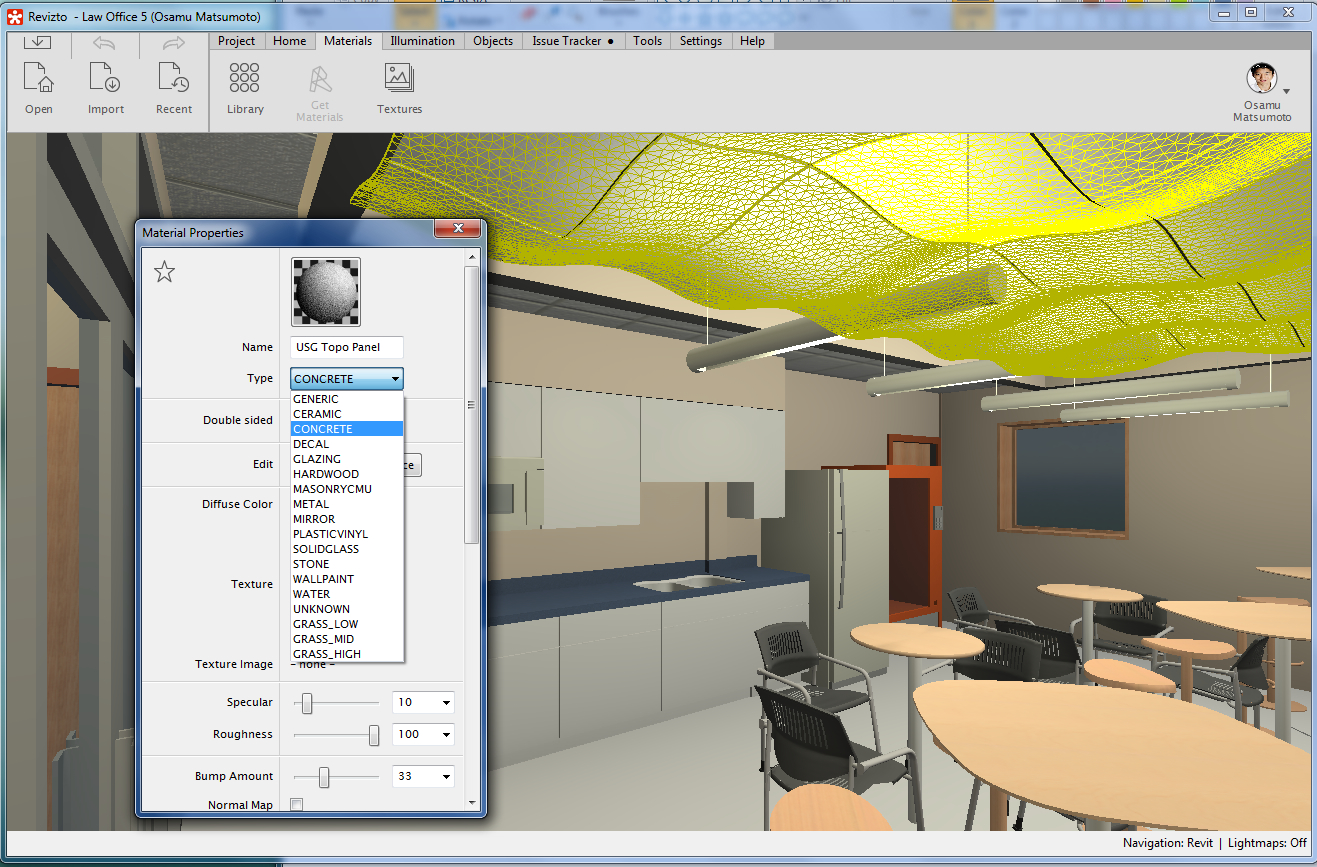Toggle the Normal Map checkbox
Screen dimensions: 1317x867
pos(296,805)
